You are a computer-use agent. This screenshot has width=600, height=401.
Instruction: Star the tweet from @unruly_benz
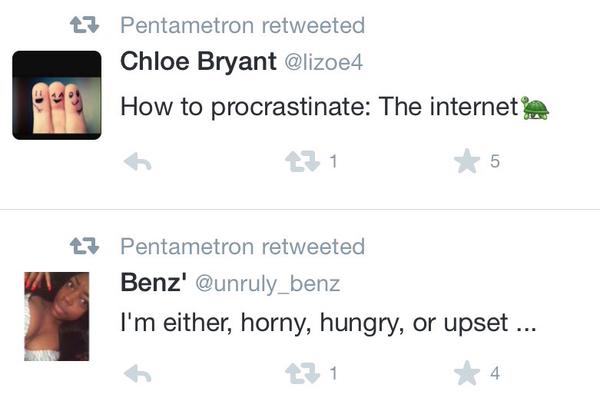(x=467, y=374)
